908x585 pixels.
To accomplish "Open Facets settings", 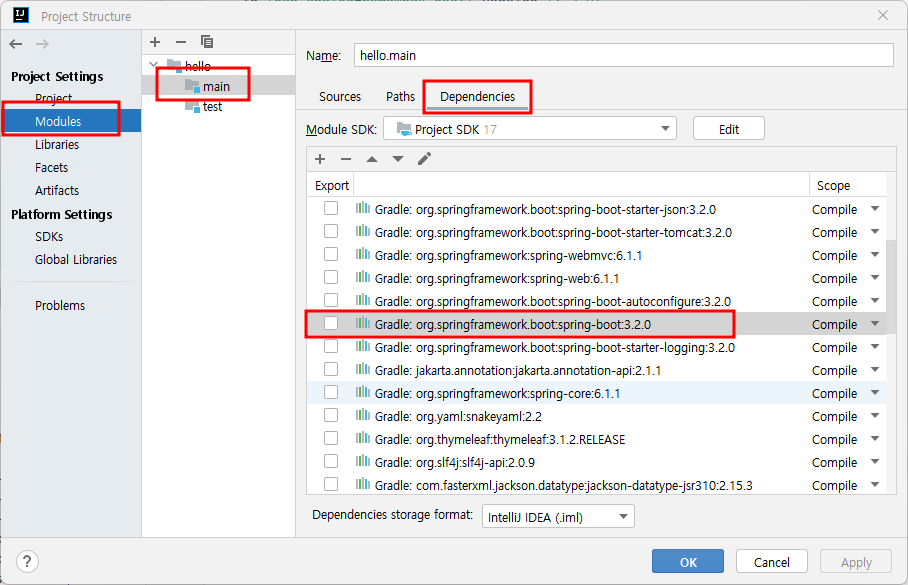I will point(52,168).
